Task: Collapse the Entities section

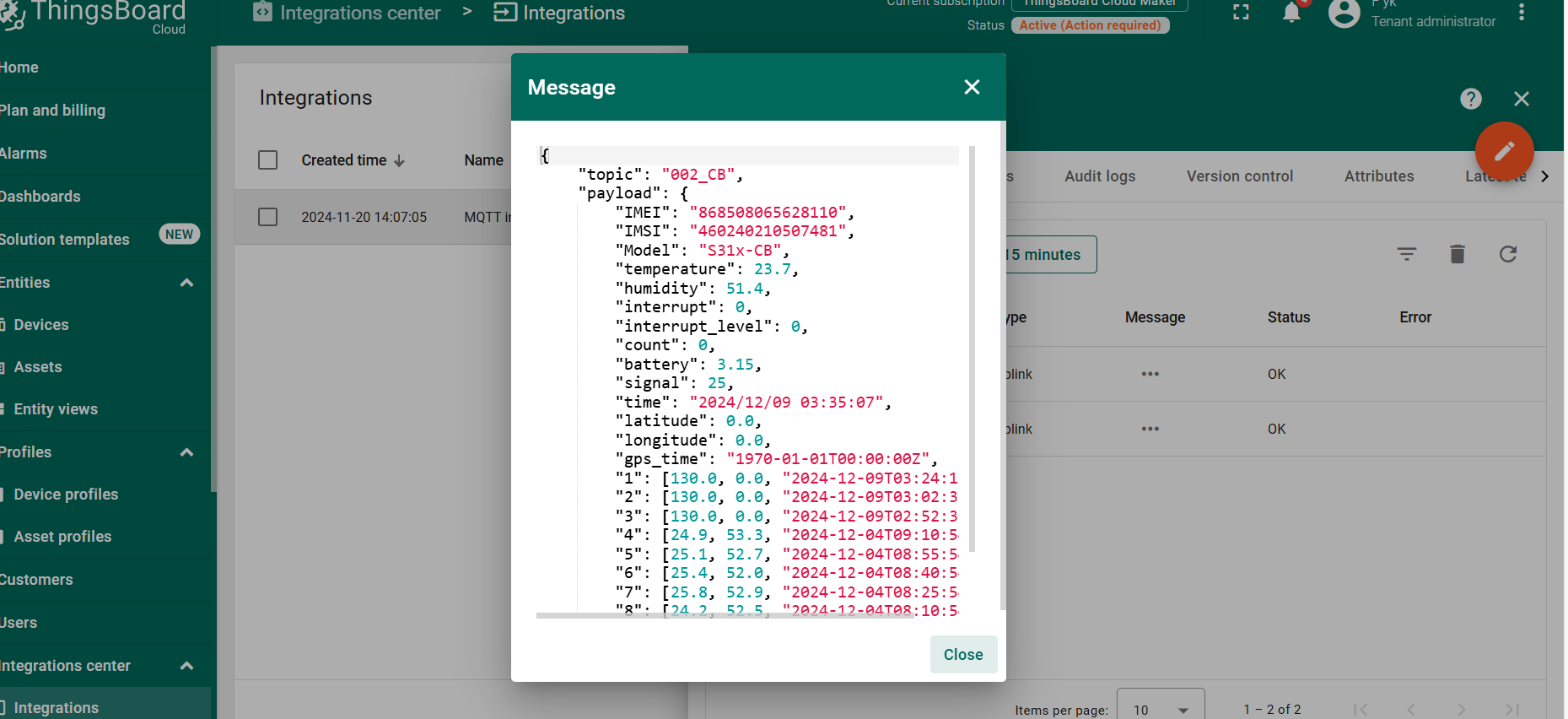Action: [x=187, y=283]
